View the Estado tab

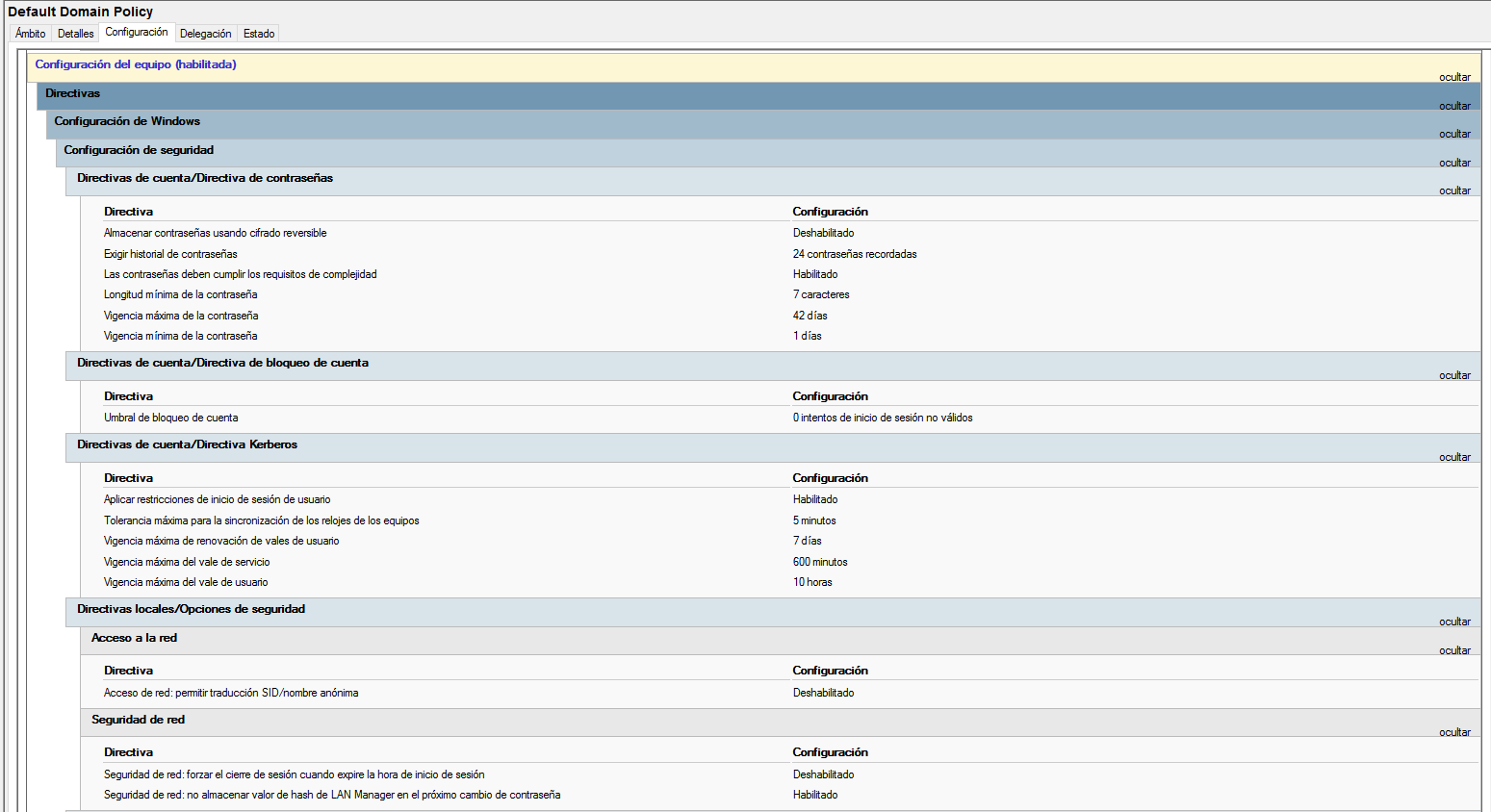tap(257, 33)
